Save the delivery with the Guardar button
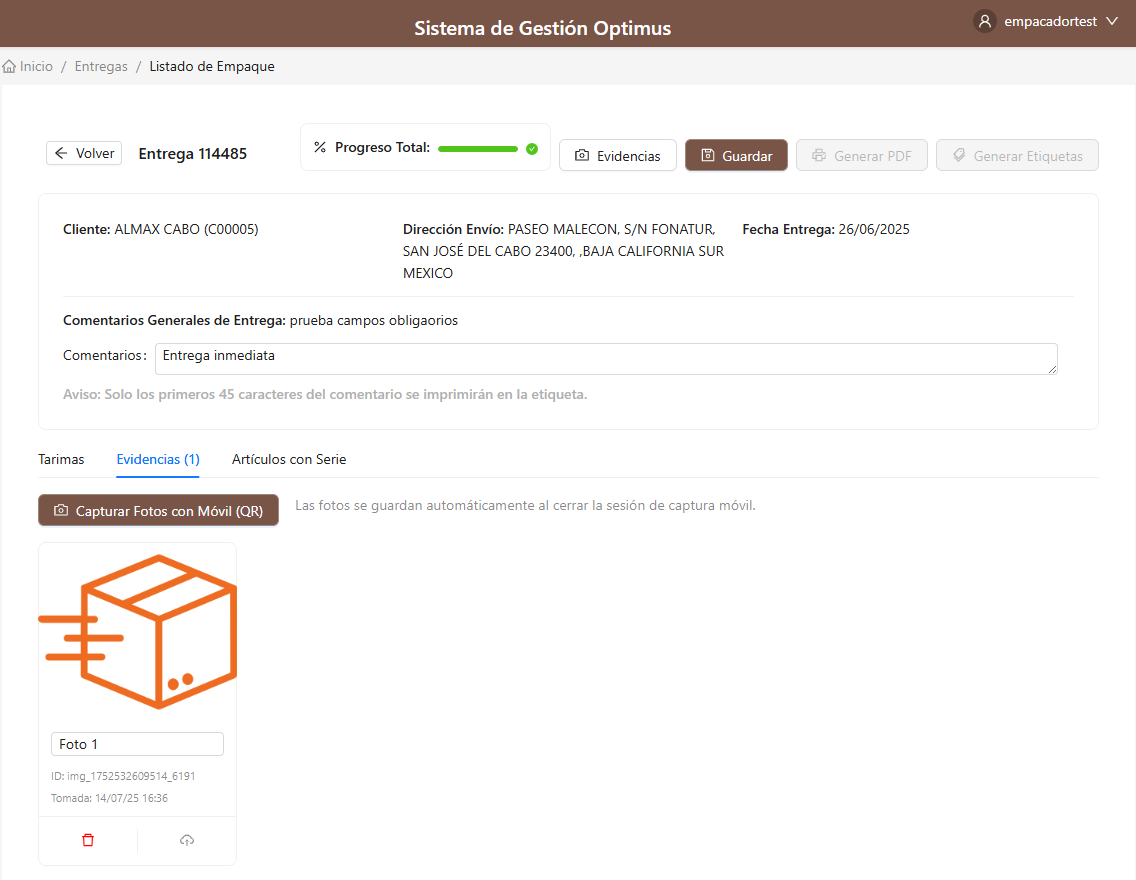This screenshot has width=1136, height=880. tap(736, 155)
